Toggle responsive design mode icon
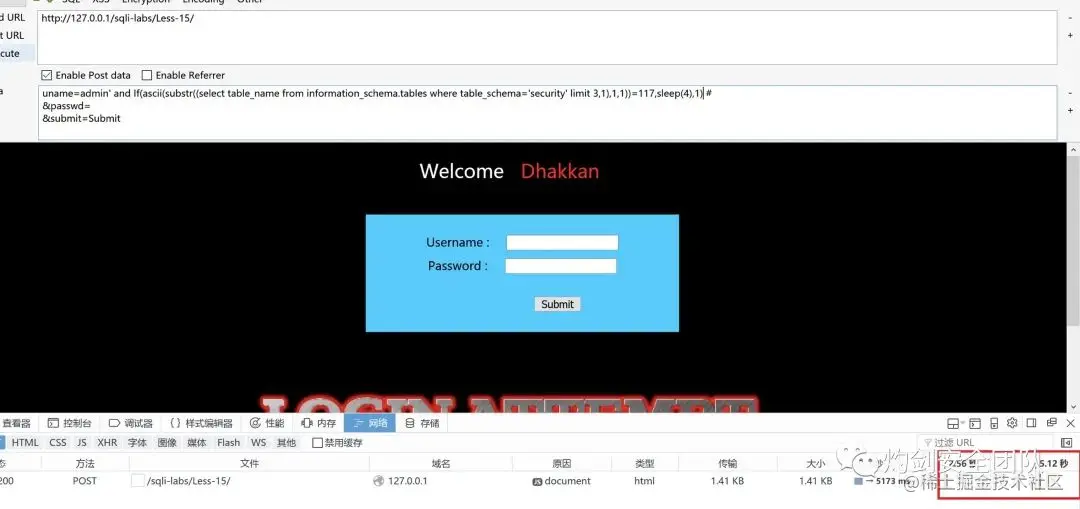 point(994,423)
